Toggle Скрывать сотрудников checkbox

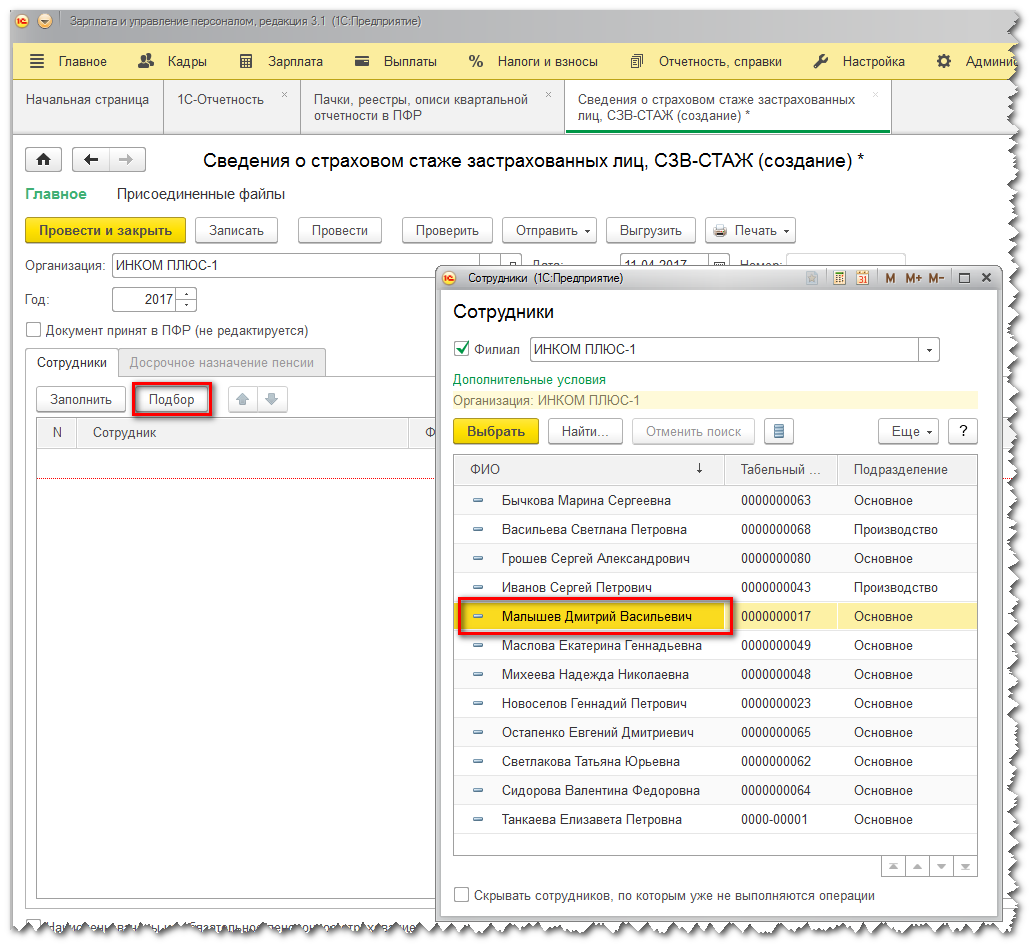click(x=461, y=895)
